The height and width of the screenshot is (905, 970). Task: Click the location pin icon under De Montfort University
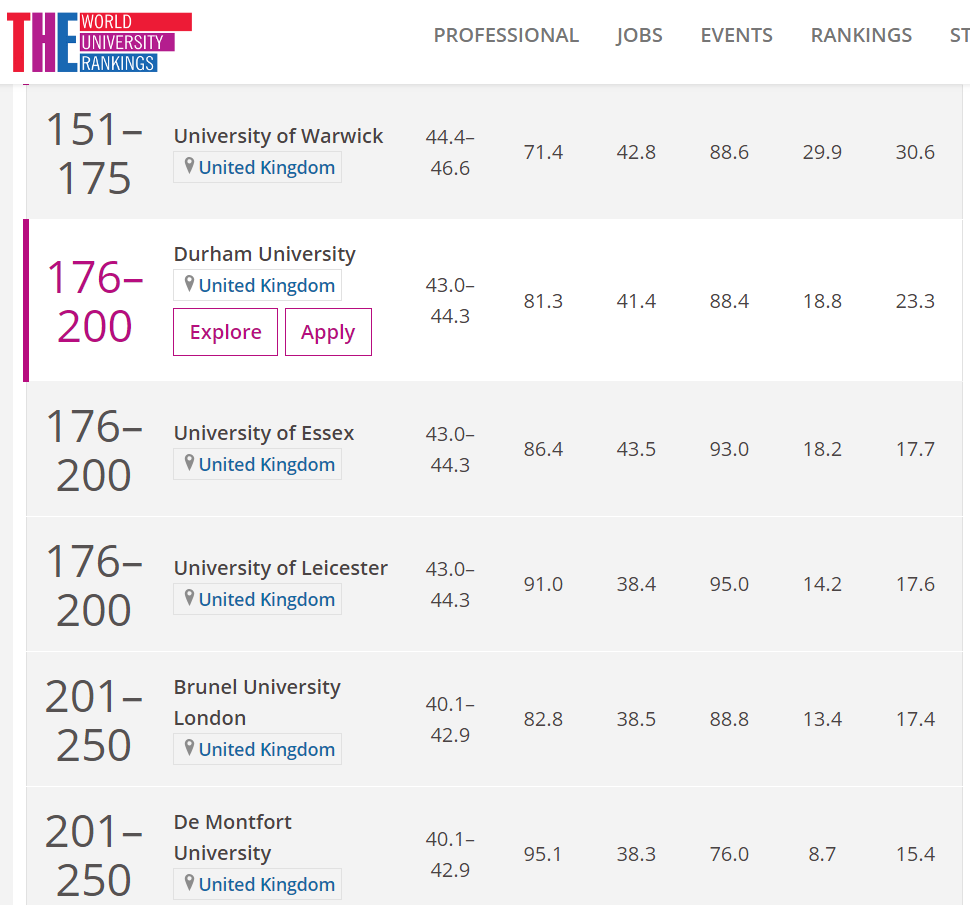pos(188,883)
